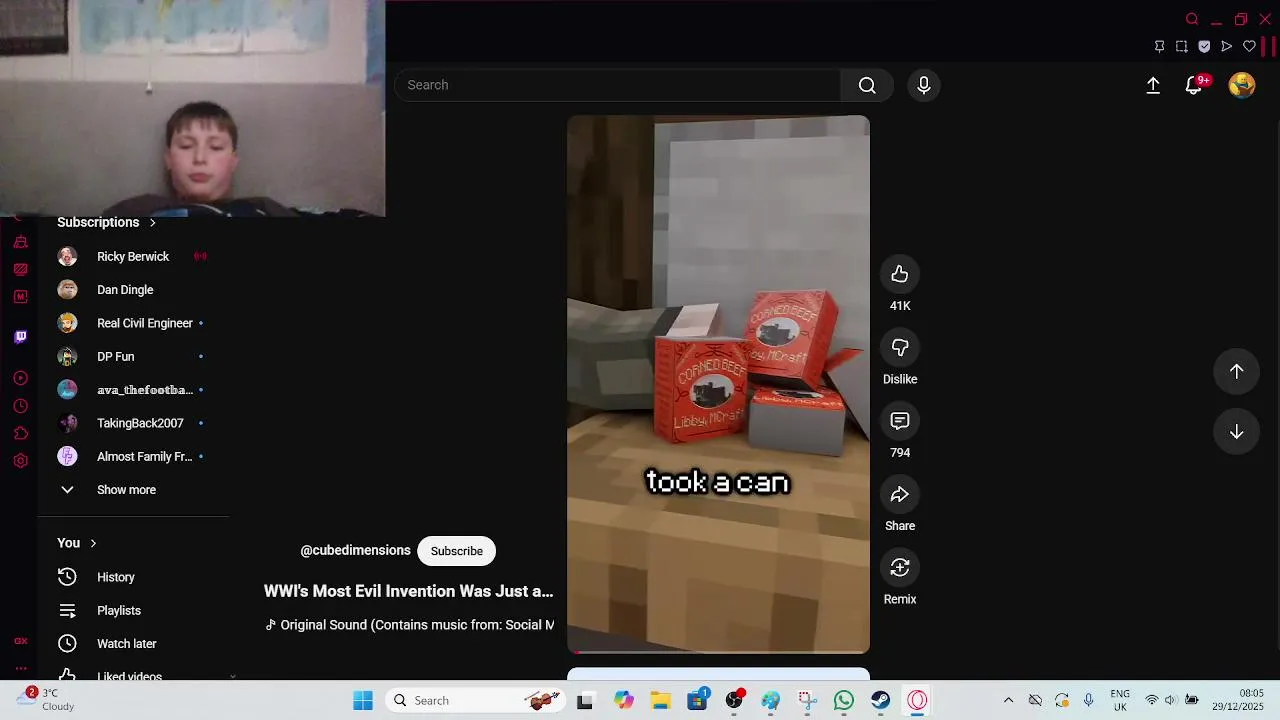Go to previous Short with up arrow

(1237, 371)
